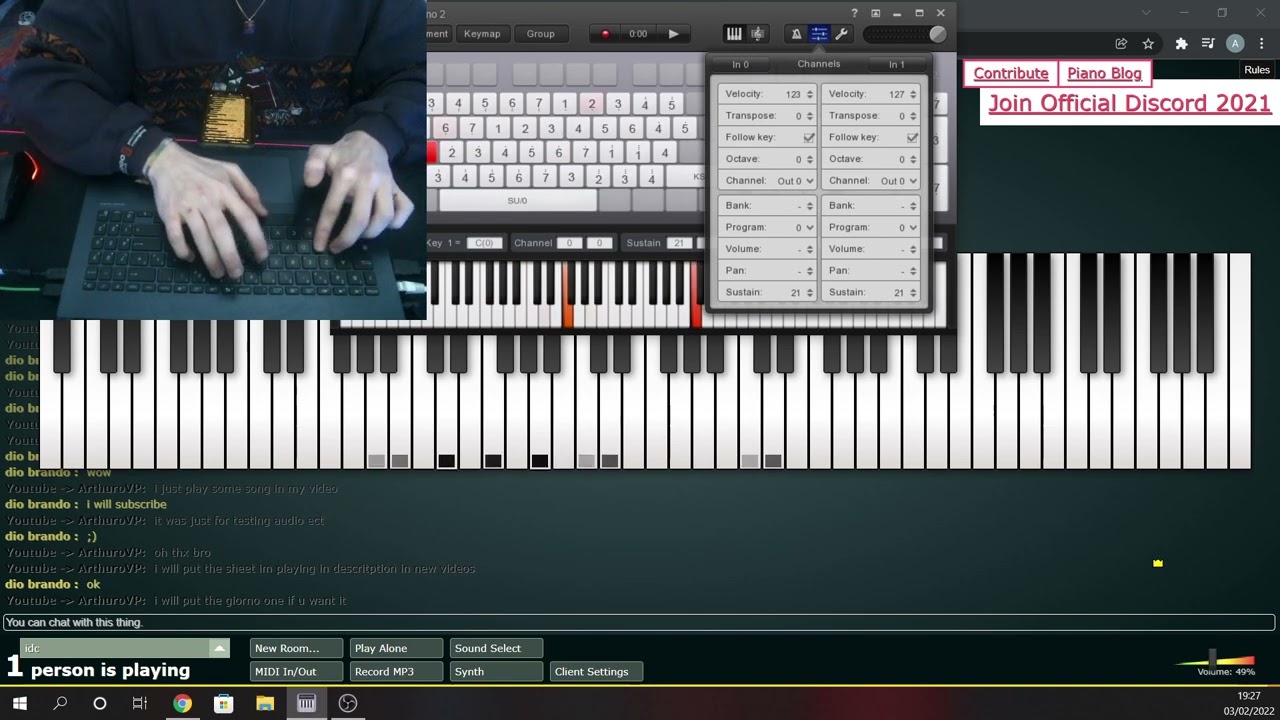Click the Record MP3 button
1280x720 pixels.
click(x=396, y=672)
